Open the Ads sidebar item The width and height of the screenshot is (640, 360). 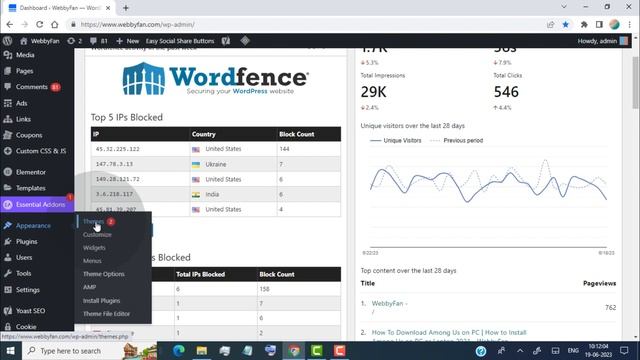pyautogui.click(x=21, y=103)
